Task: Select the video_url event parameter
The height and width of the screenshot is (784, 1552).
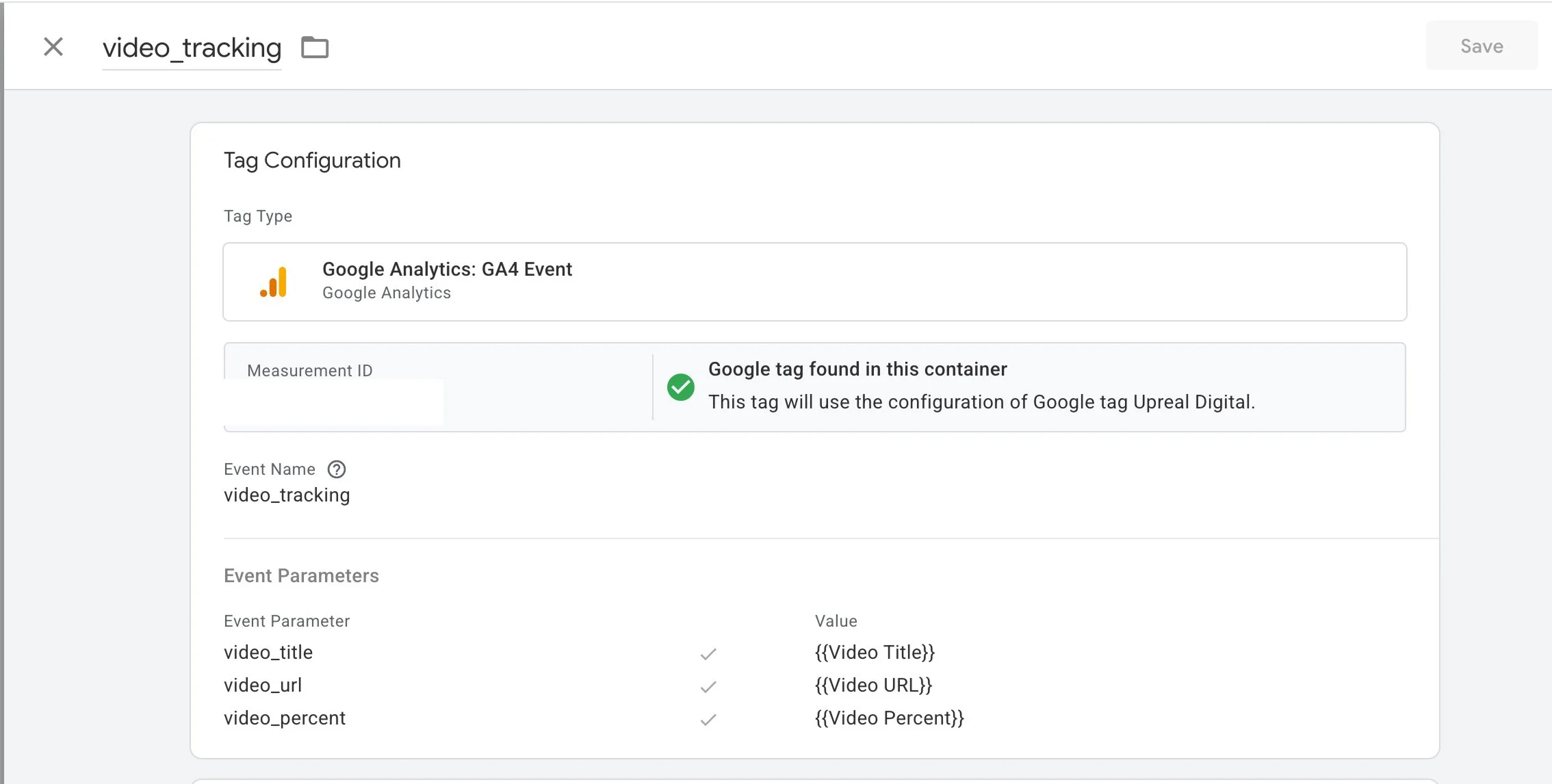Action: [x=263, y=685]
